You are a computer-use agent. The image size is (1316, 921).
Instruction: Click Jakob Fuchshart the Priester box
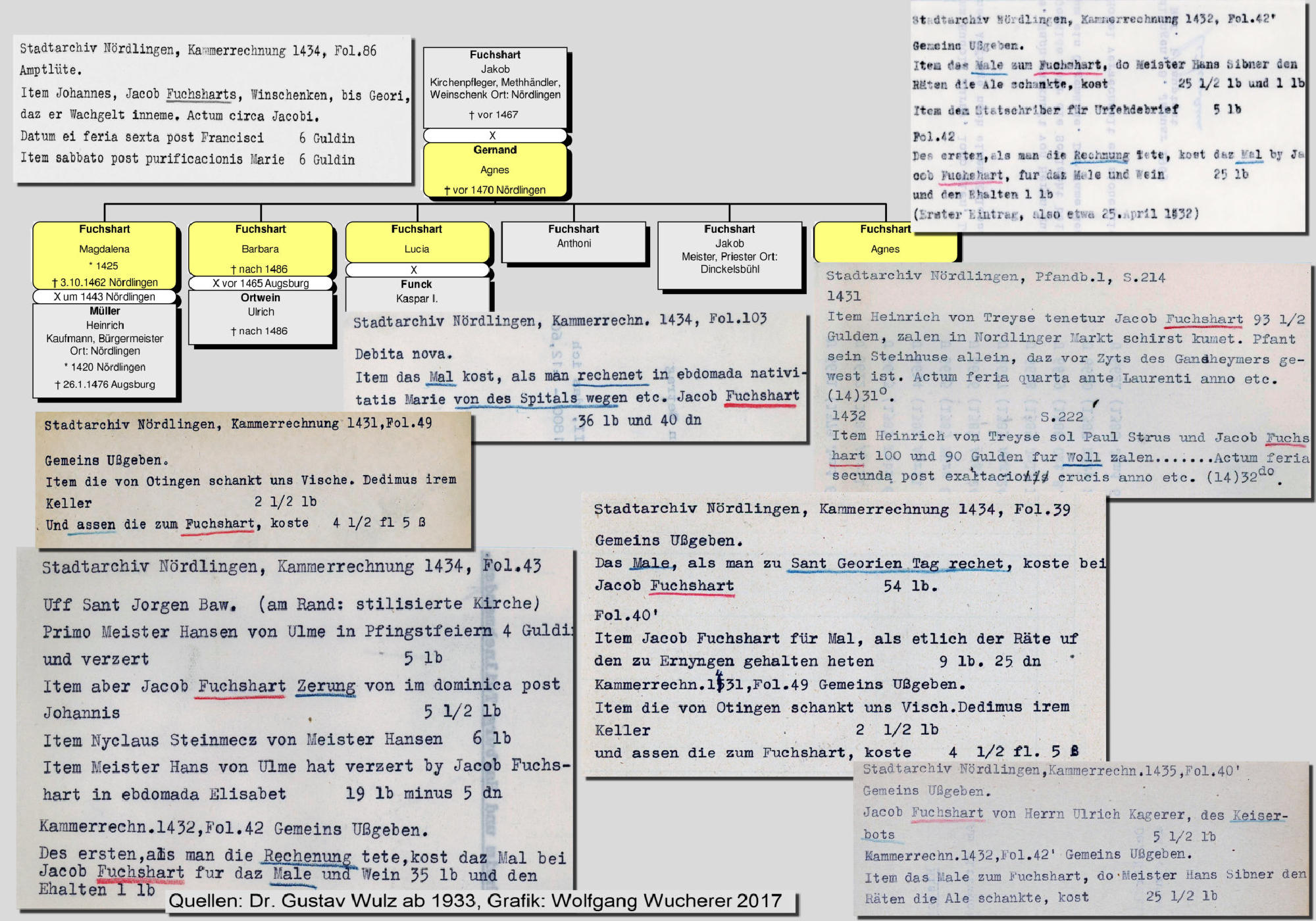point(730,255)
